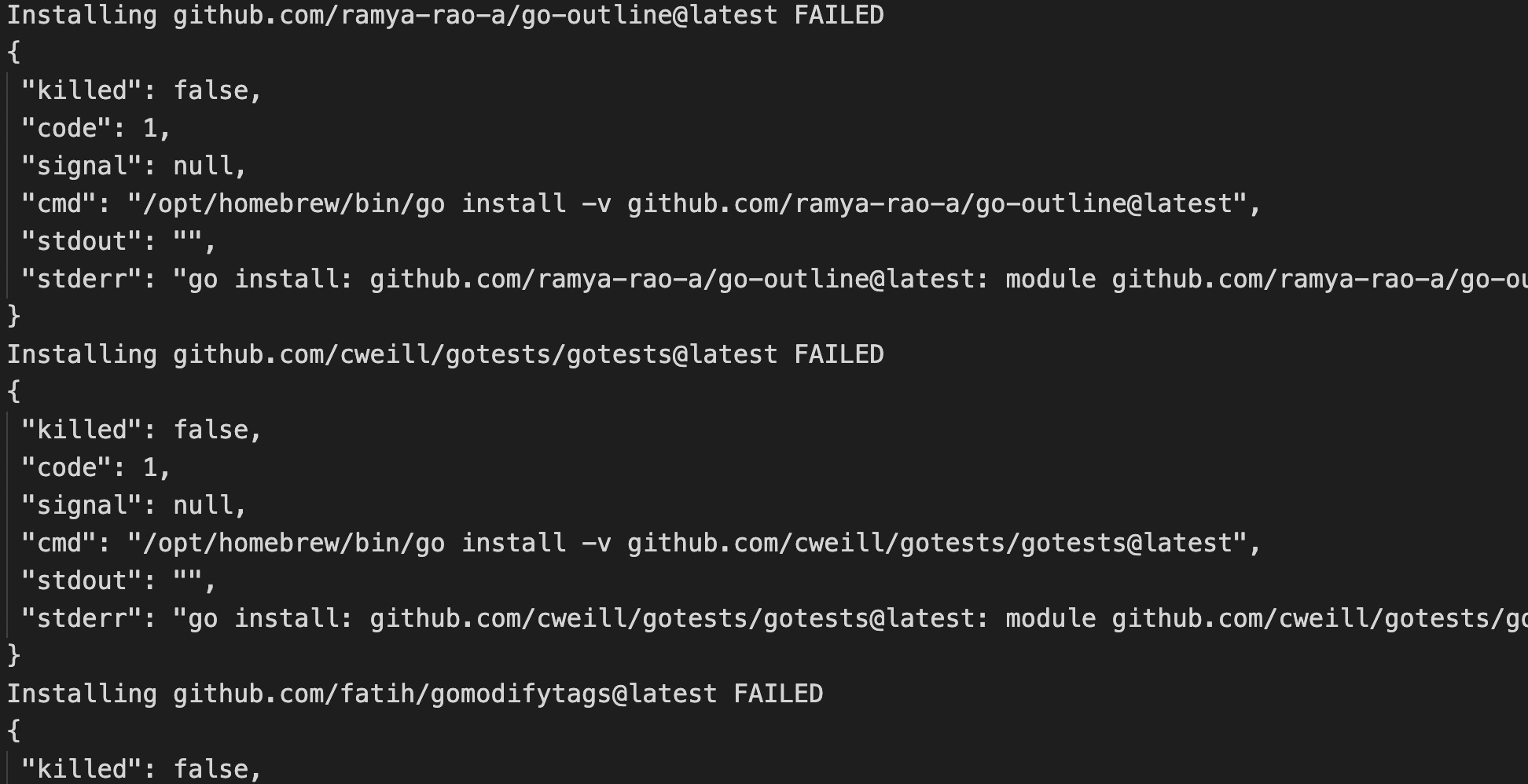Click the "killed": false line under gomodifytags
Screen dimensions: 1528x784
[141, 768]
